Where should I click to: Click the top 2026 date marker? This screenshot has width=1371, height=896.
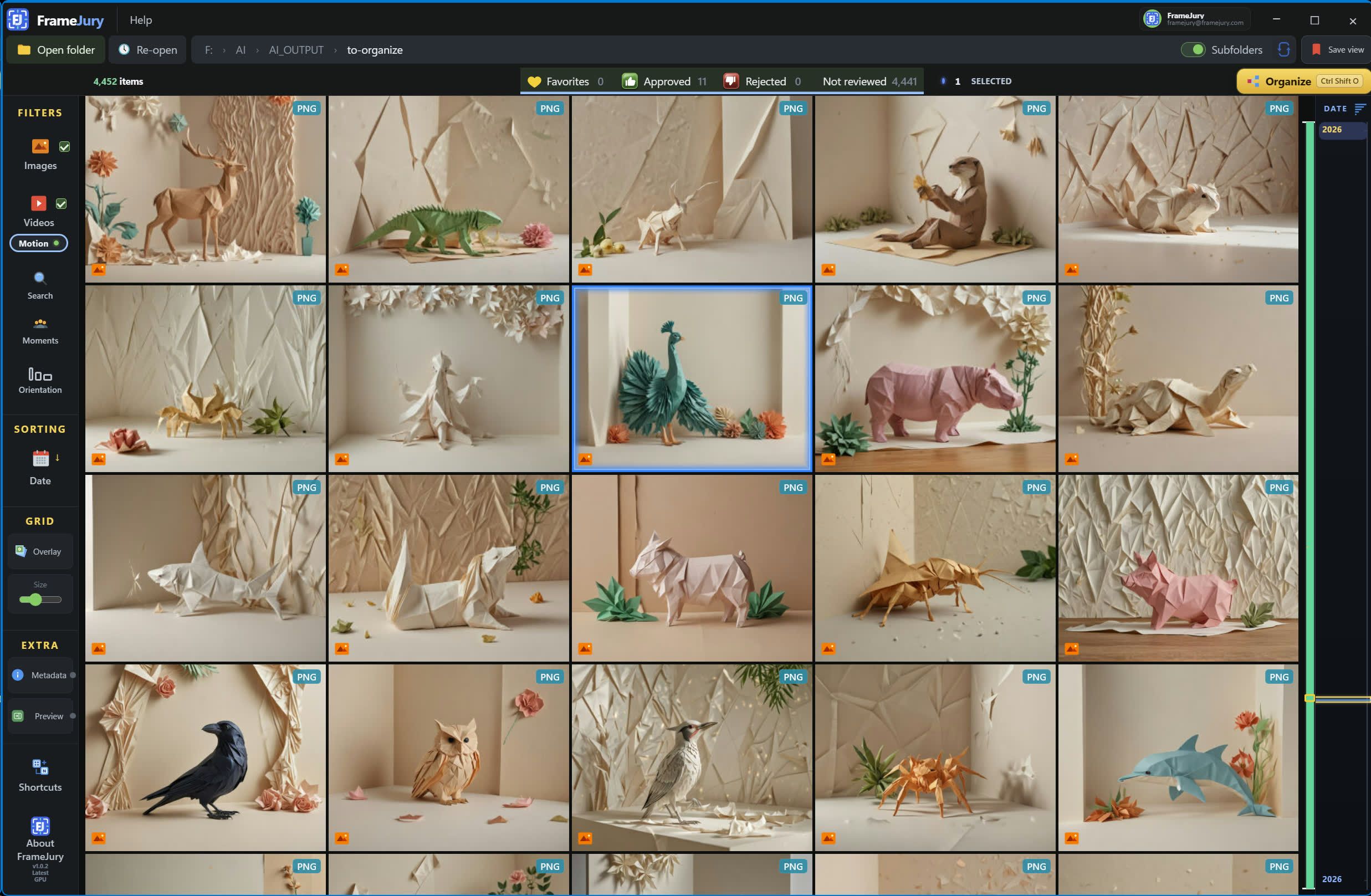click(1343, 130)
